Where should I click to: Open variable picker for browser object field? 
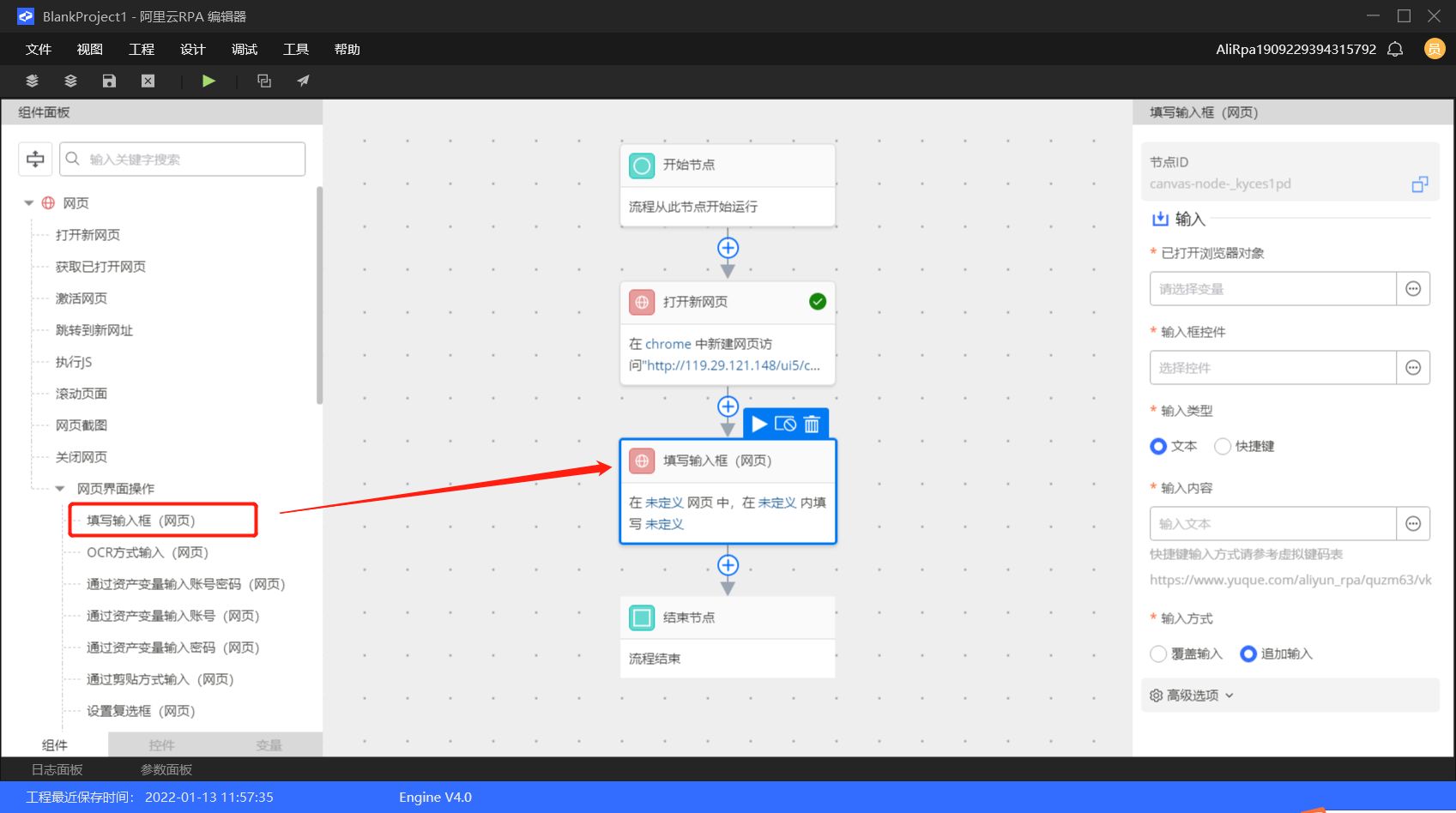pos(1413,289)
